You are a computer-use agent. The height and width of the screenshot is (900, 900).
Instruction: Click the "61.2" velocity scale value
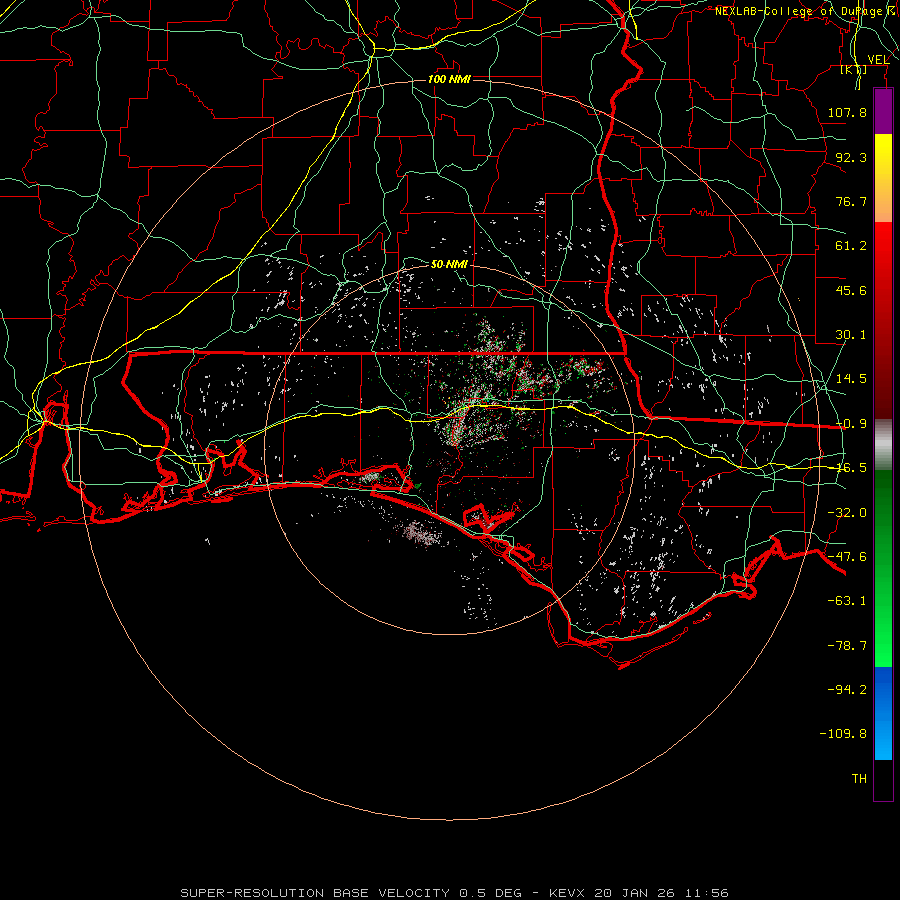click(x=851, y=246)
